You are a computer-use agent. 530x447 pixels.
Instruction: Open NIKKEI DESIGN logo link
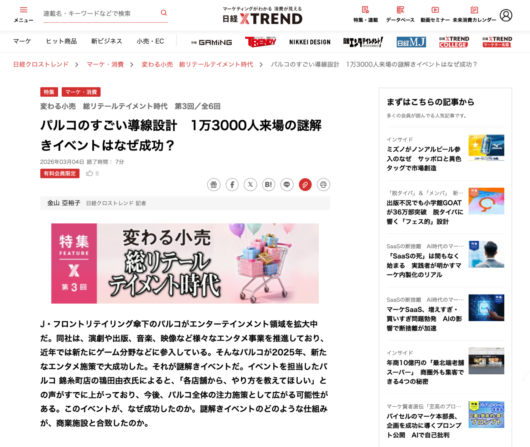(x=310, y=42)
